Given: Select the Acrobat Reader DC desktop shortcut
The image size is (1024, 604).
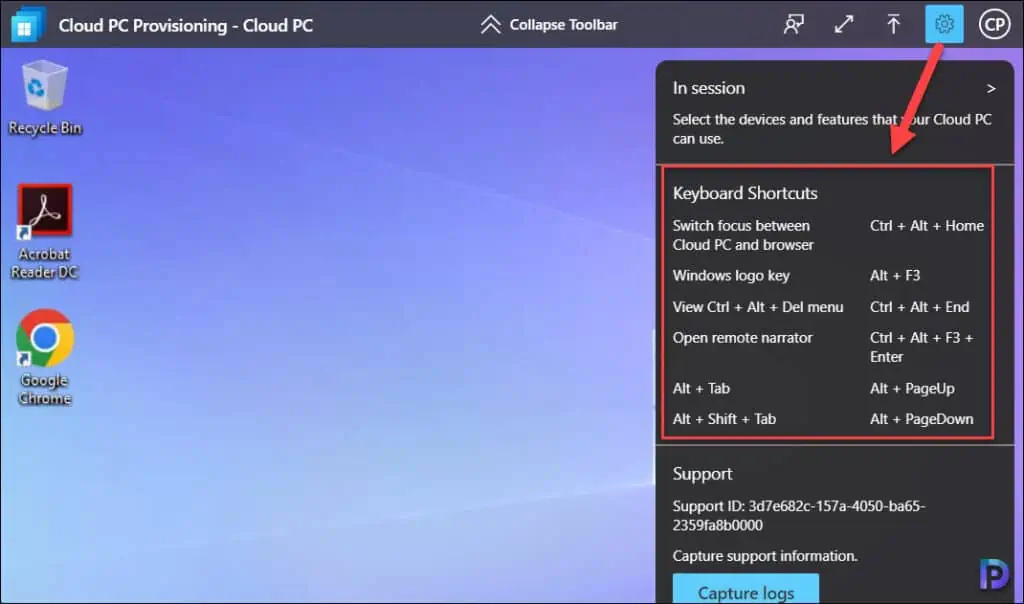Looking at the screenshot, I should point(44,232).
